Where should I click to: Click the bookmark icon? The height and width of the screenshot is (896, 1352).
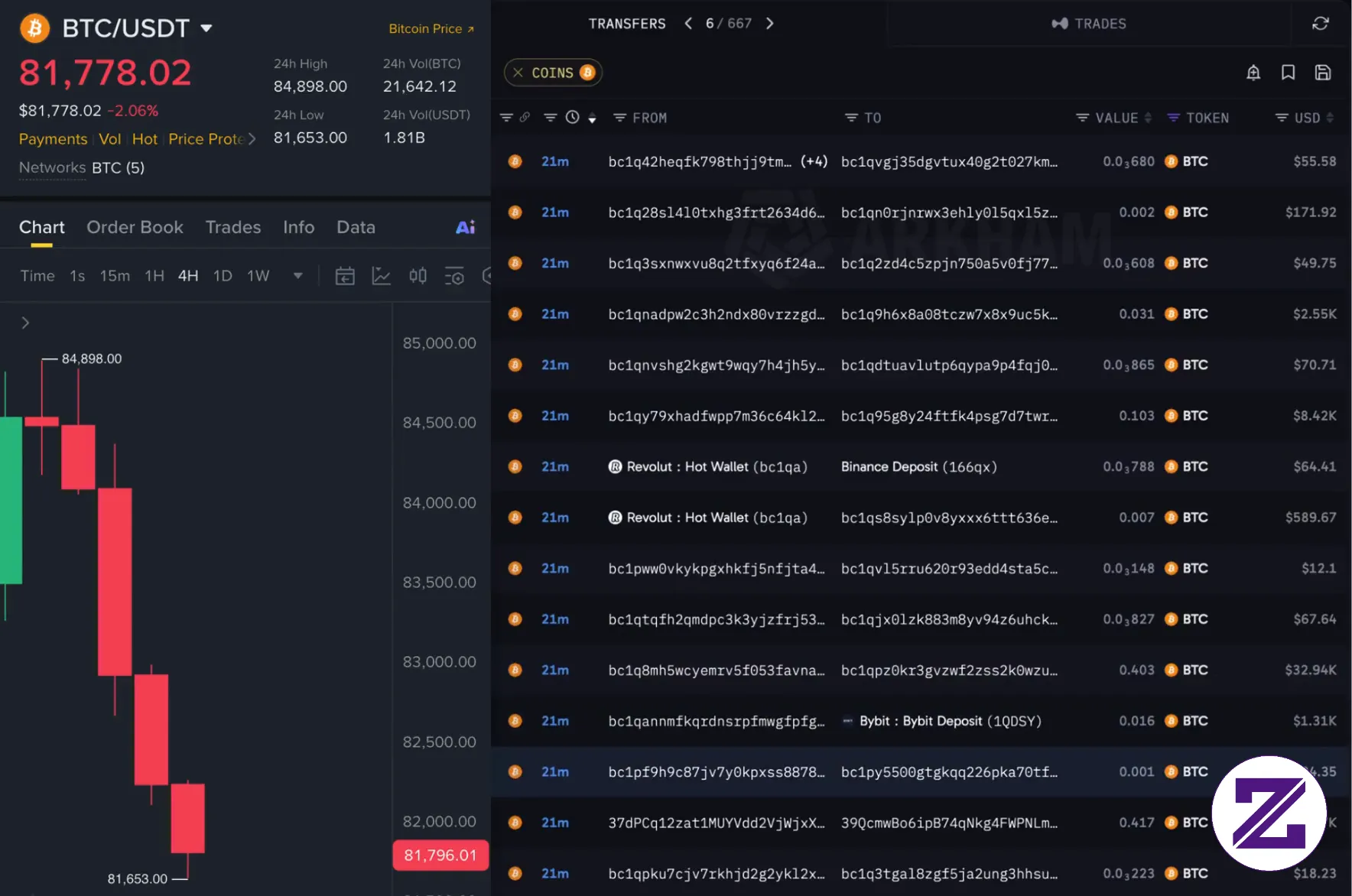point(1289,73)
